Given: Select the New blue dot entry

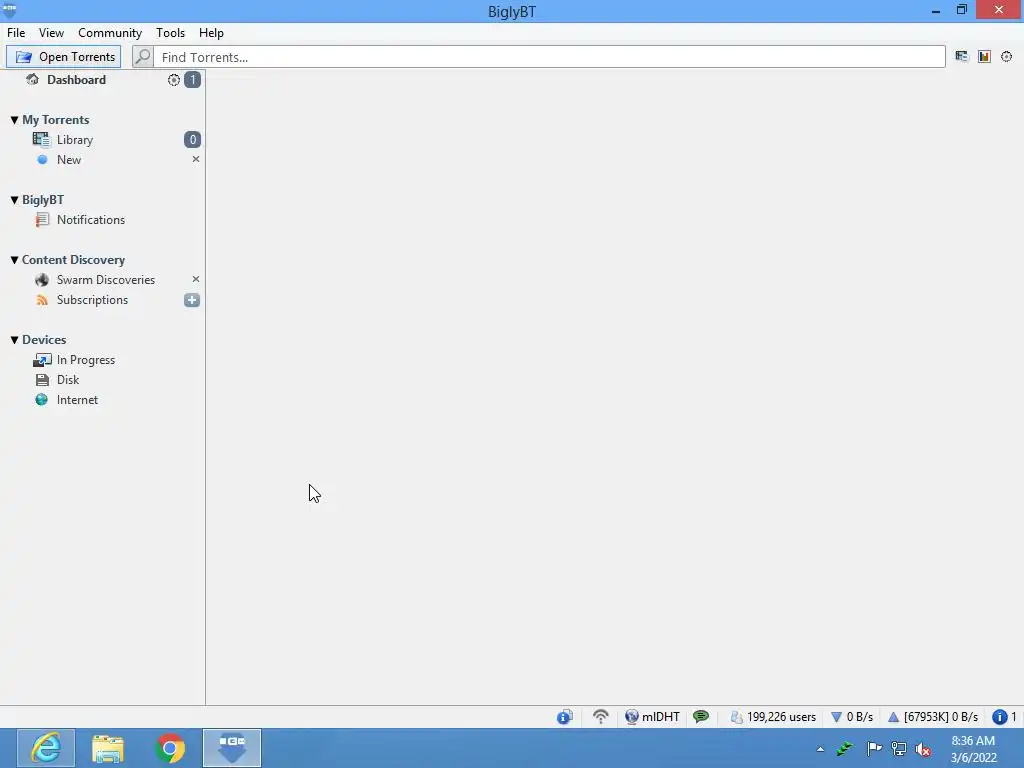Looking at the screenshot, I should click(x=42, y=160).
